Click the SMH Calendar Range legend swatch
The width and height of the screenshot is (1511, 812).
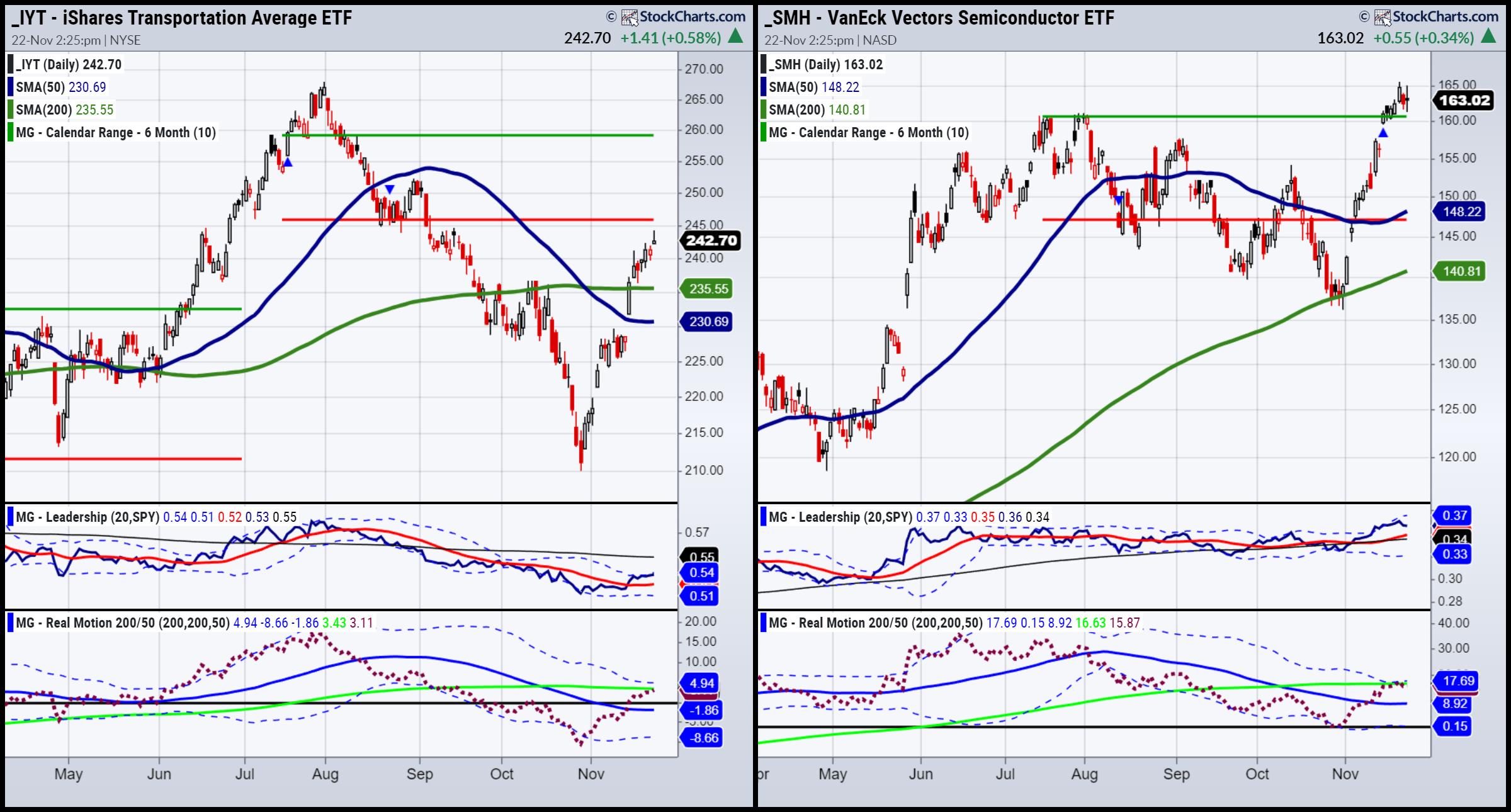(x=764, y=132)
